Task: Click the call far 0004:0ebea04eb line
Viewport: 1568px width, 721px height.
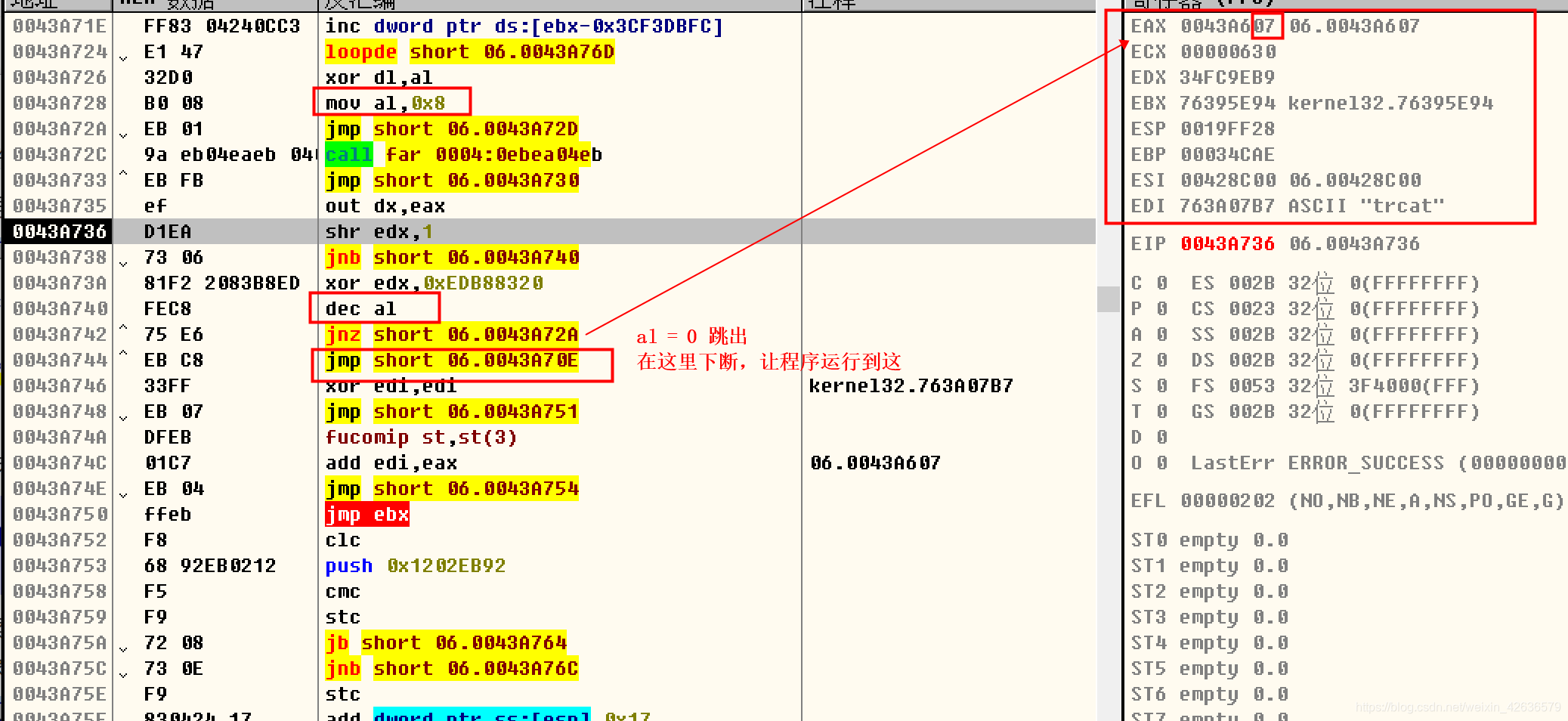Action: (x=463, y=155)
